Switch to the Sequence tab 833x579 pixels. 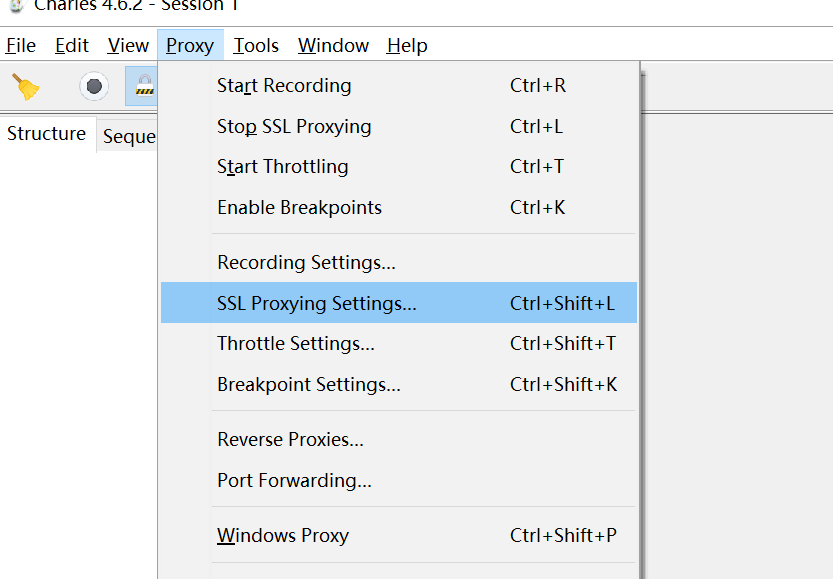tap(128, 137)
